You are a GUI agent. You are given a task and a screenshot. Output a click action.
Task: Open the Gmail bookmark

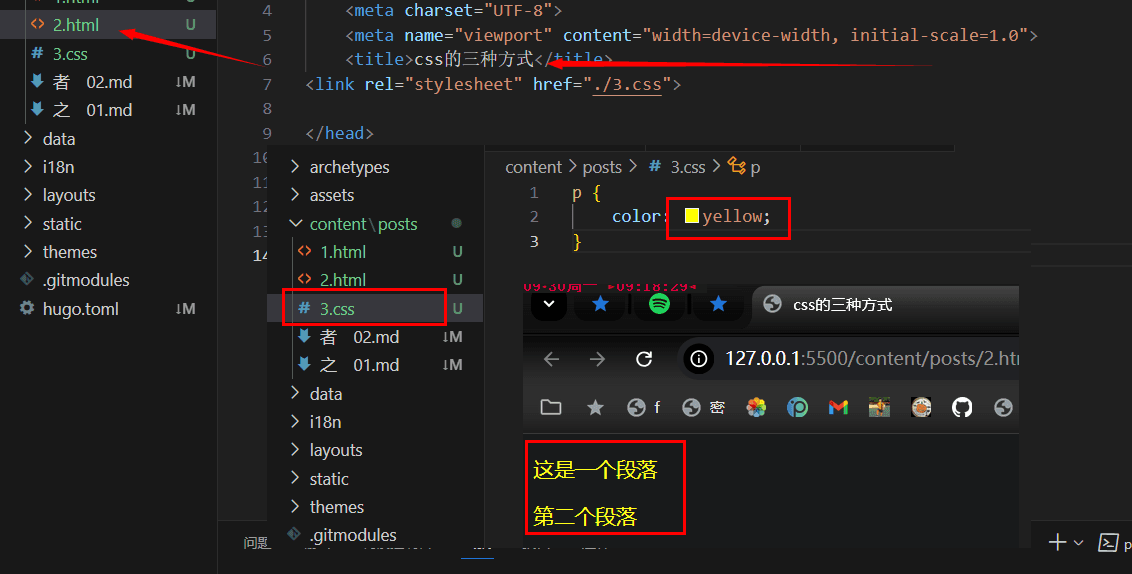[838, 407]
